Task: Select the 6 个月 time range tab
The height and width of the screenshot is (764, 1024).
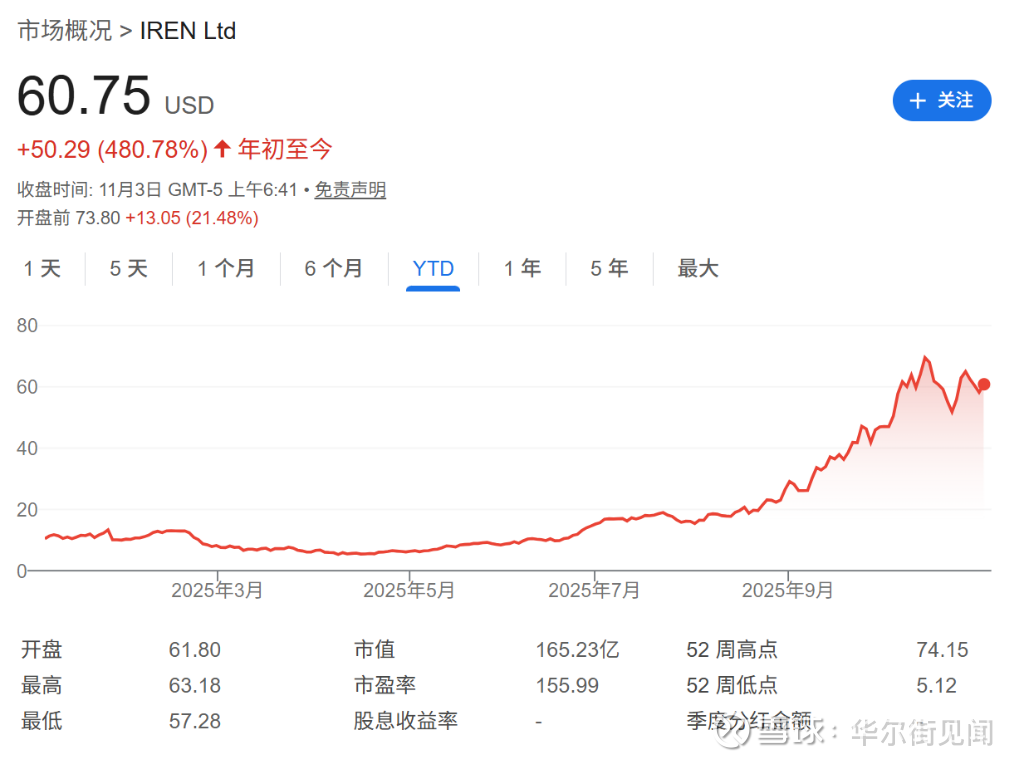Action: [x=334, y=268]
